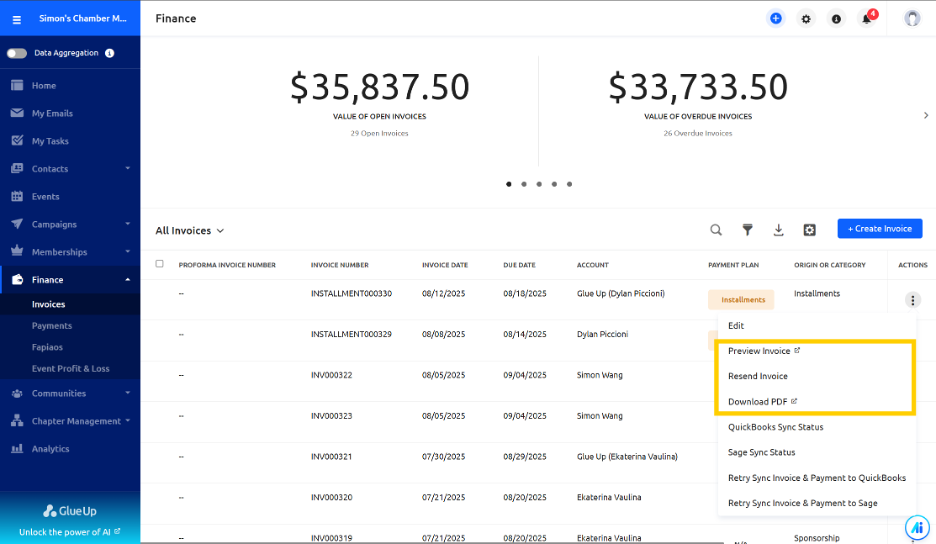Click account Glue Up (Ekaterina Vaulina)
936x544 pixels.
pyautogui.click(x=627, y=457)
